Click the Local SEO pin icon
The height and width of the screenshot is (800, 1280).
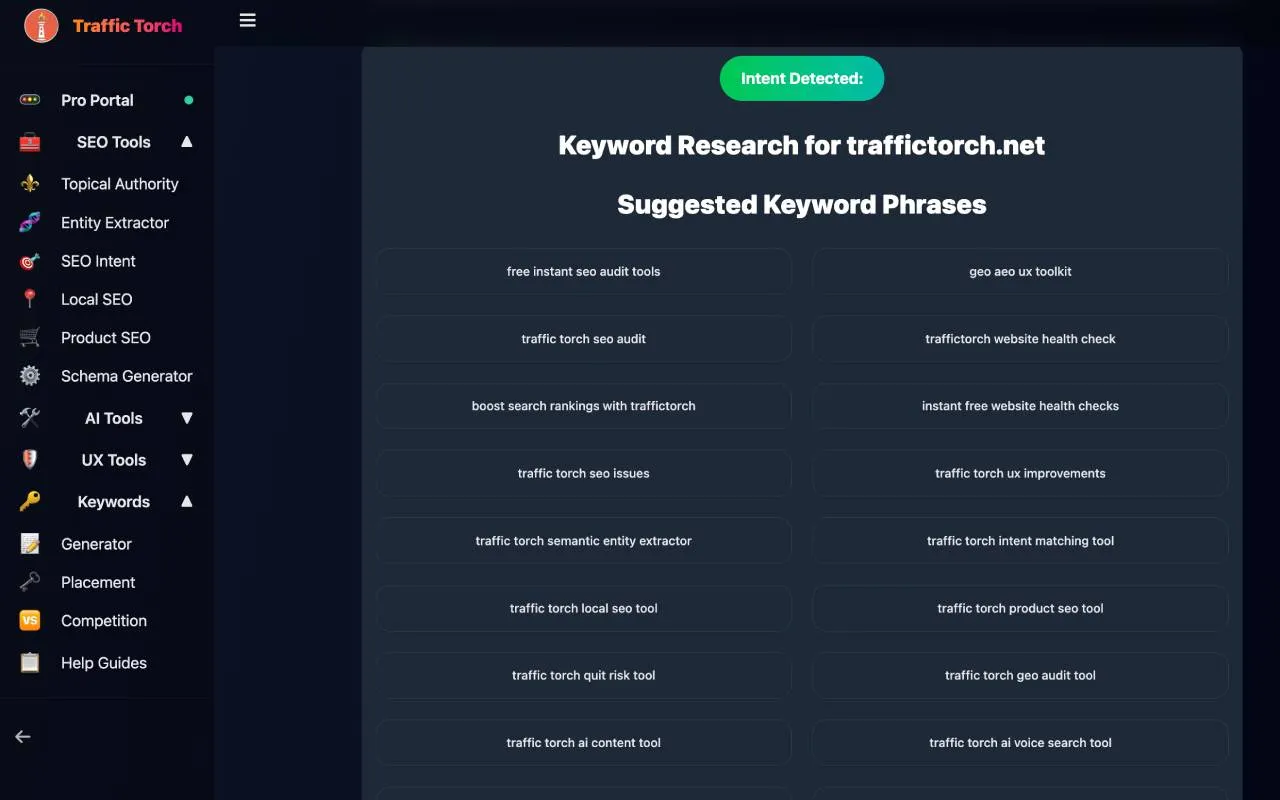[30, 299]
